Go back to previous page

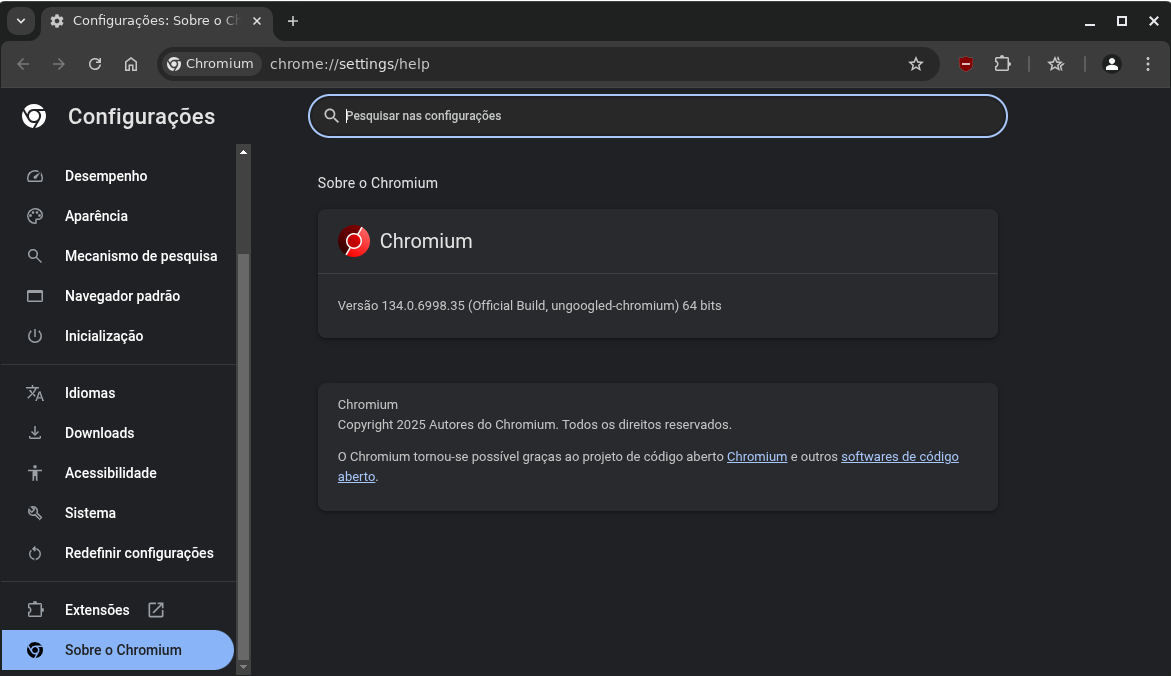(23, 64)
